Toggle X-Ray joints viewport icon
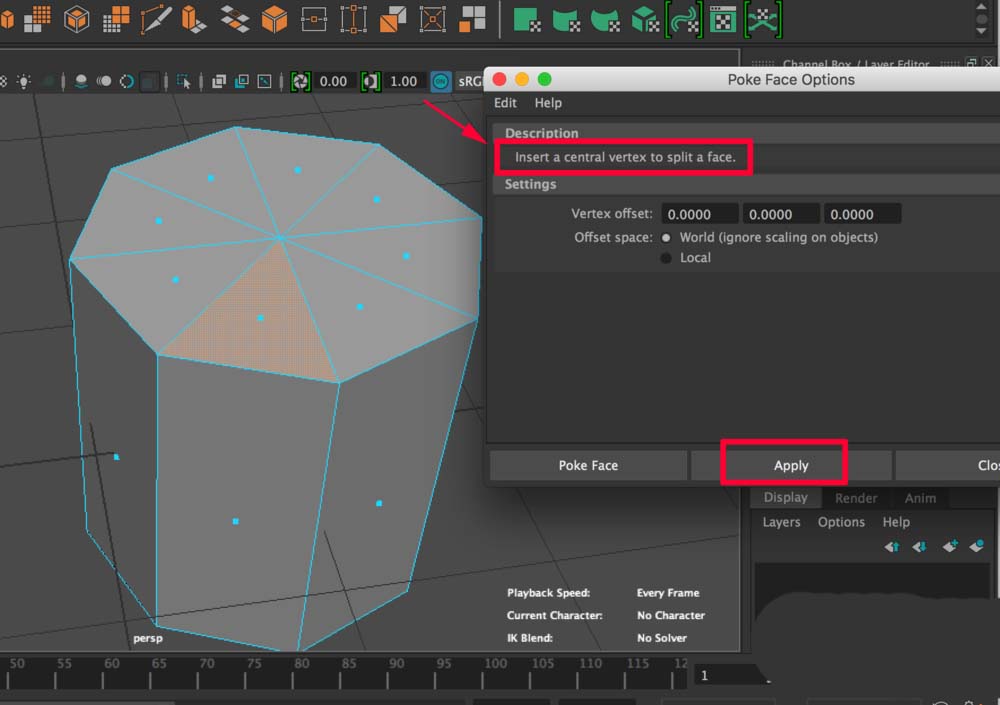 264,81
